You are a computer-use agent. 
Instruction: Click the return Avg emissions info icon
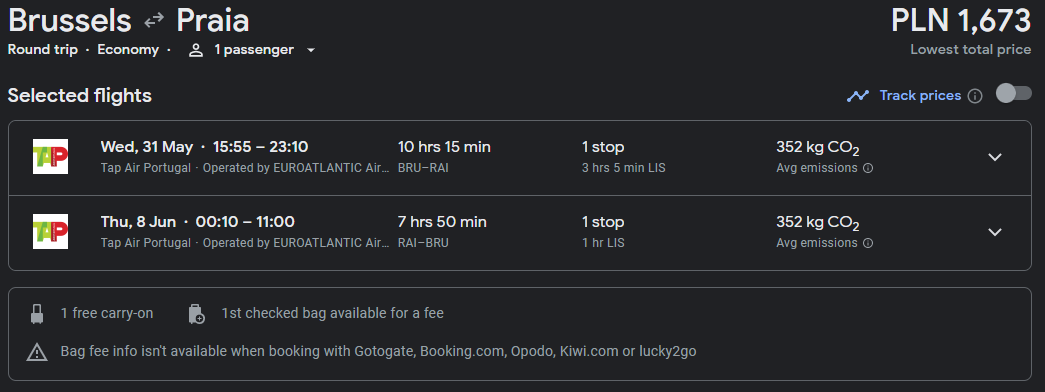point(868,243)
